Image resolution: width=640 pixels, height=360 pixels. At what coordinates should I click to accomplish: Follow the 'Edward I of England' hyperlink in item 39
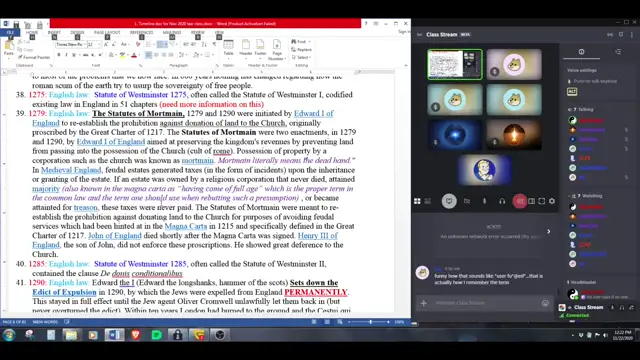(111, 142)
